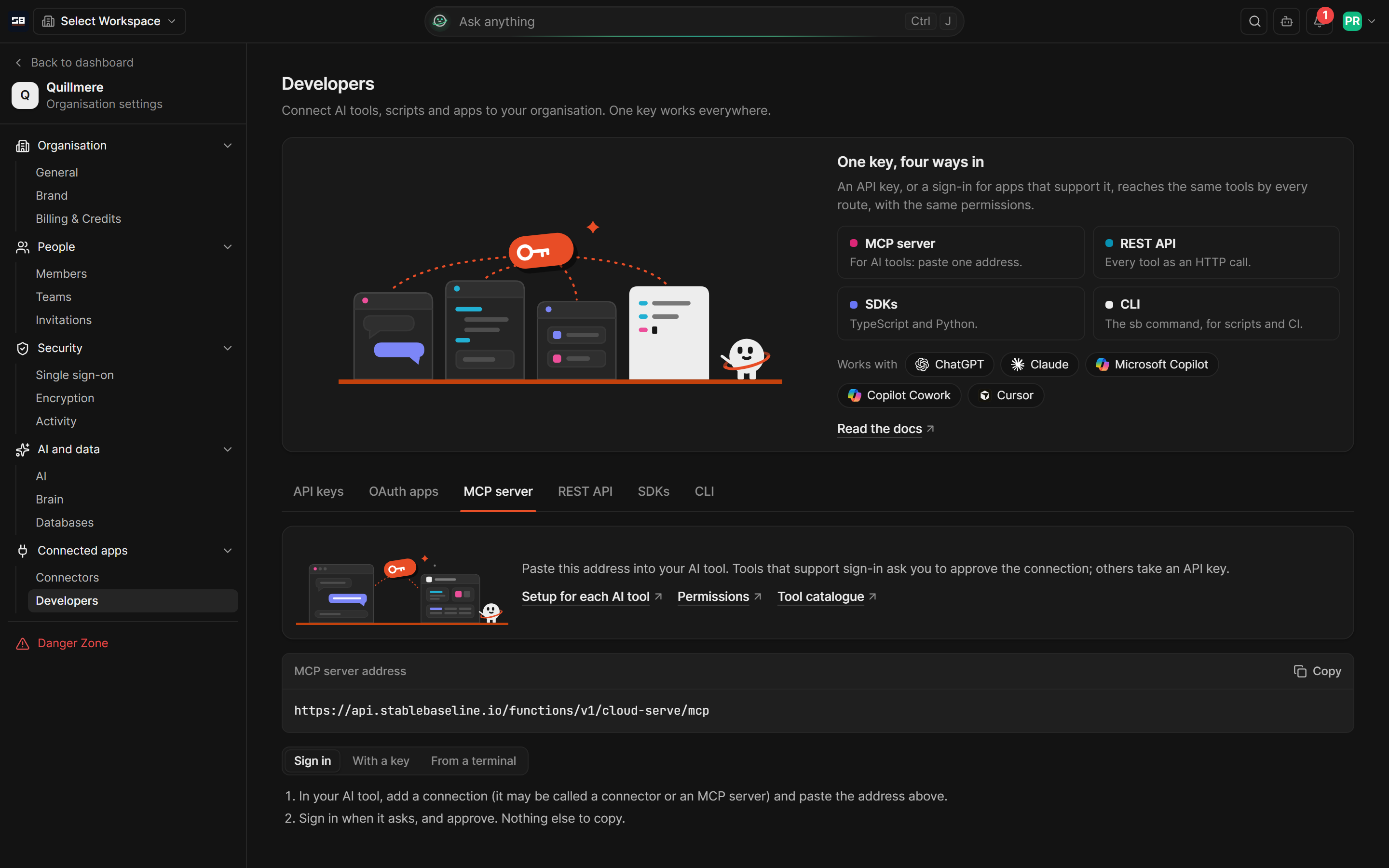Viewport: 1389px width, 868px height.
Task: Select the MCP server tab
Action: tap(498, 491)
